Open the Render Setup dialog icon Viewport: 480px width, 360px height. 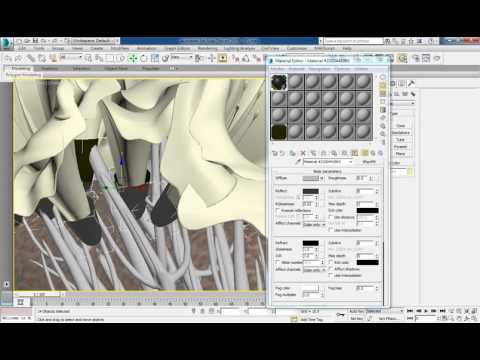(416, 59)
